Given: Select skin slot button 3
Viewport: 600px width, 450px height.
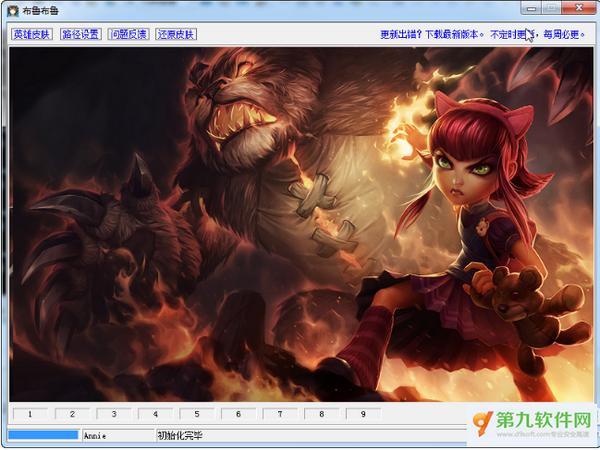Looking at the screenshot, I should coord(114,414).
